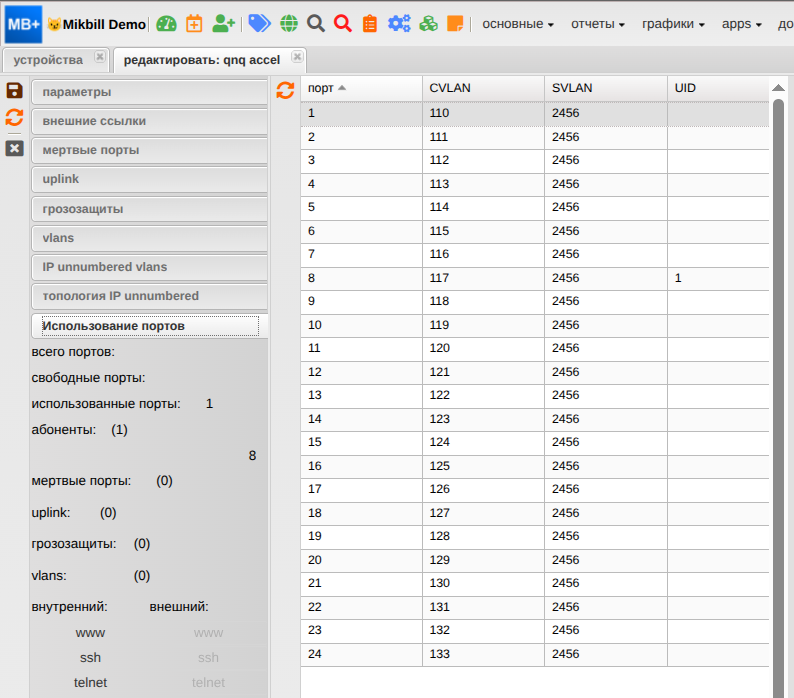This screenshot has width=794, height=698.
Task: Save device with the floppy disk icon
Action: pyautogui.click(x=14, y=91)
